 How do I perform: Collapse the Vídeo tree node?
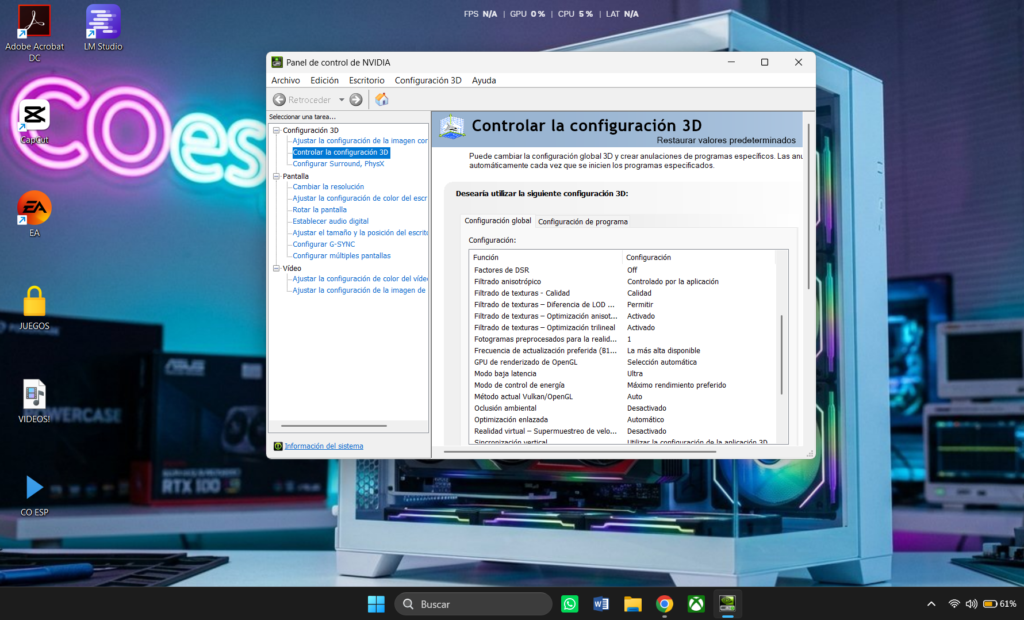tap(276, 268)
